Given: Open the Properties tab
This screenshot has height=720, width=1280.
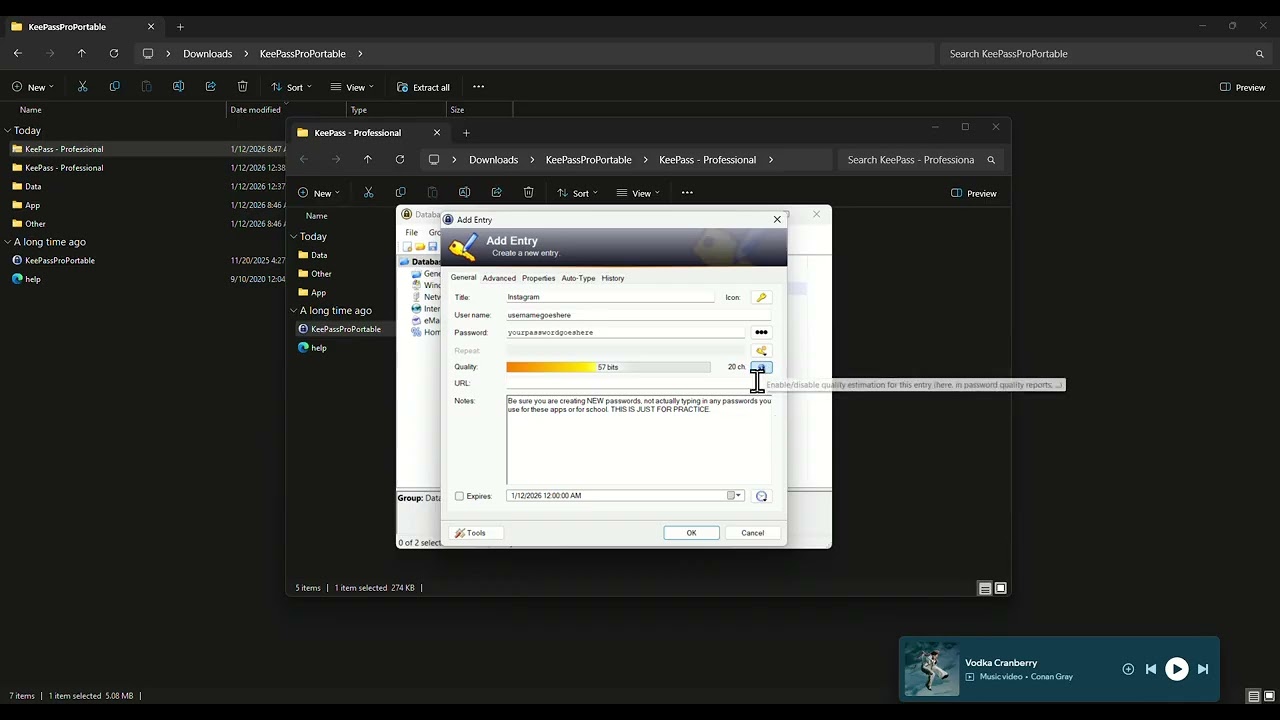Looking at the screenshot, I should 538,278.
